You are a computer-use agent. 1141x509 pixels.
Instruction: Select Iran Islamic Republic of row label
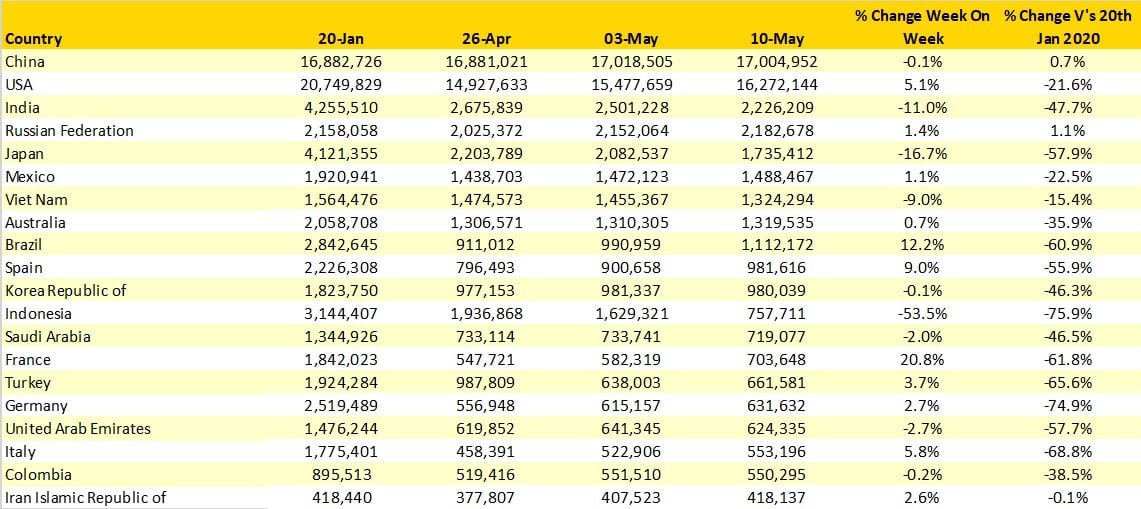coord(85,497)
